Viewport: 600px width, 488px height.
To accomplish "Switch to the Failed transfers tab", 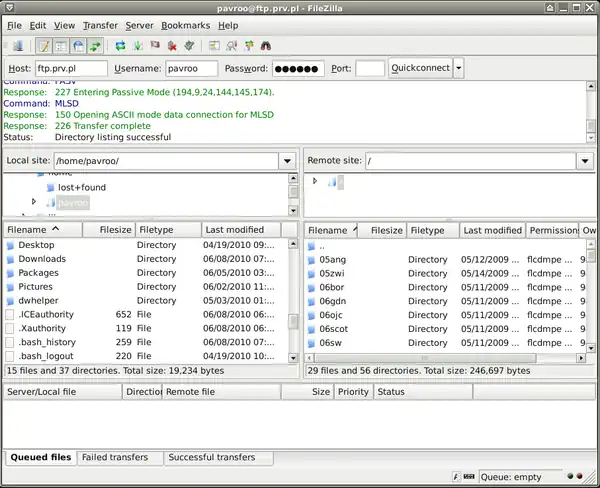I will (x=119, y=458).
